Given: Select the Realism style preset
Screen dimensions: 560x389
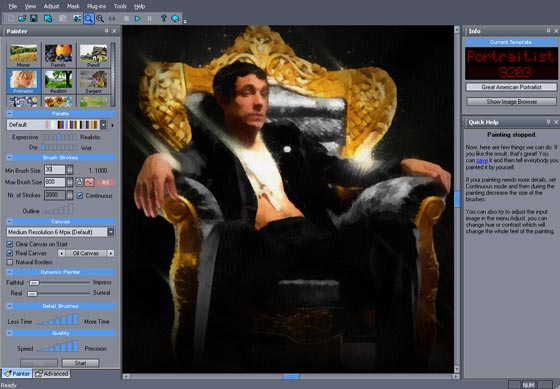Looking at the screenshot, I should [x=58, y=81].
